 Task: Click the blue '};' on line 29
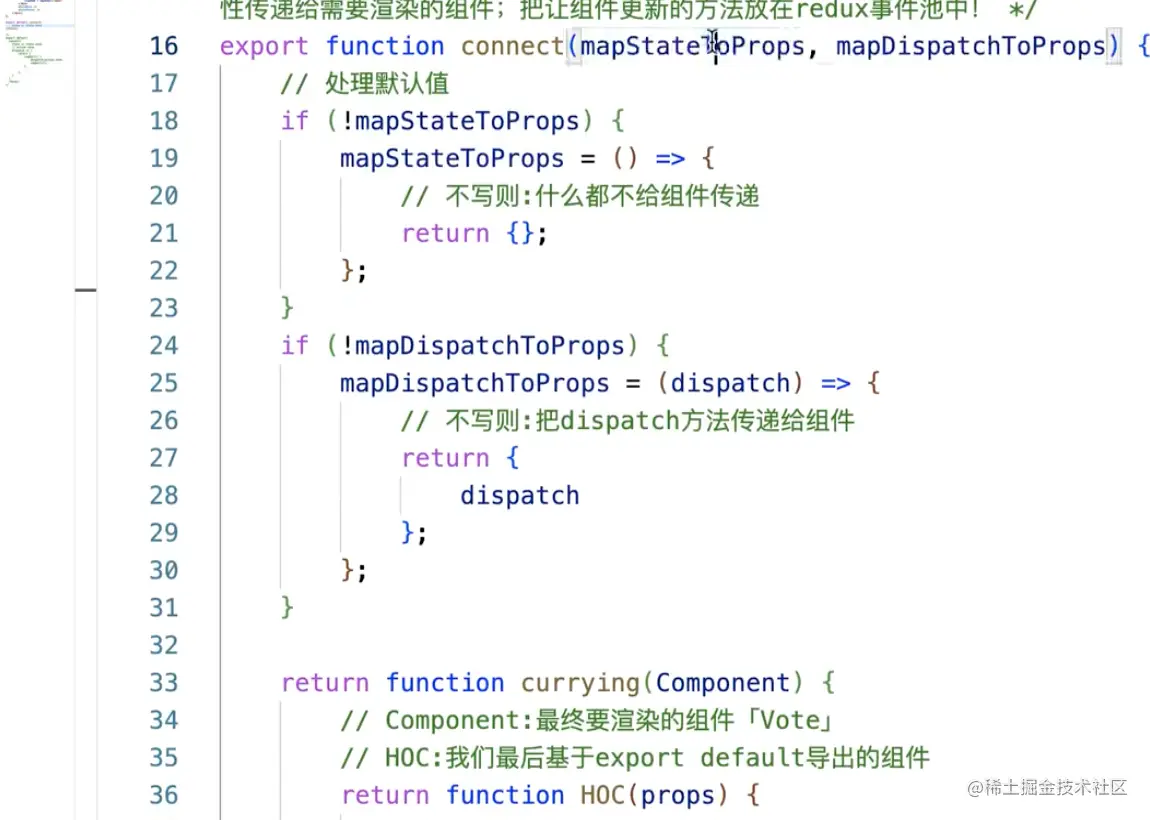[414, 532]
